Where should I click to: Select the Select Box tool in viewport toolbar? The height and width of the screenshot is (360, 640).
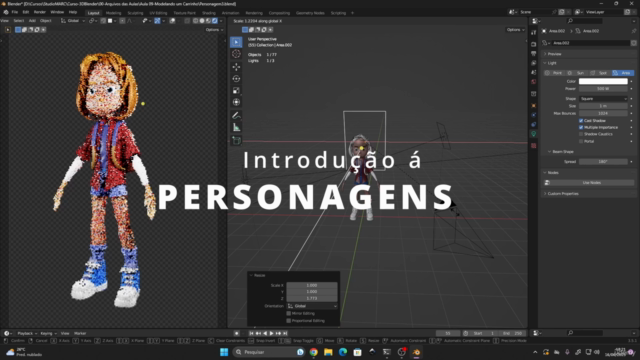pyautogui.click(x=236, y=42)
